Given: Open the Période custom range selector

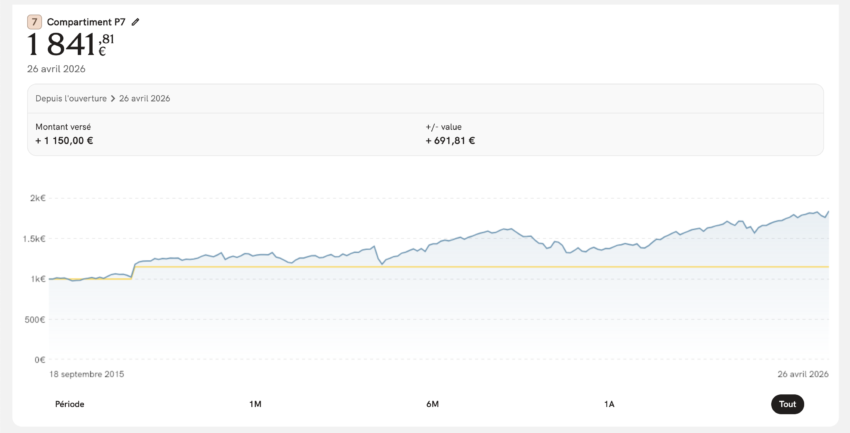Looking at the screenshot, I should (70, 404).
